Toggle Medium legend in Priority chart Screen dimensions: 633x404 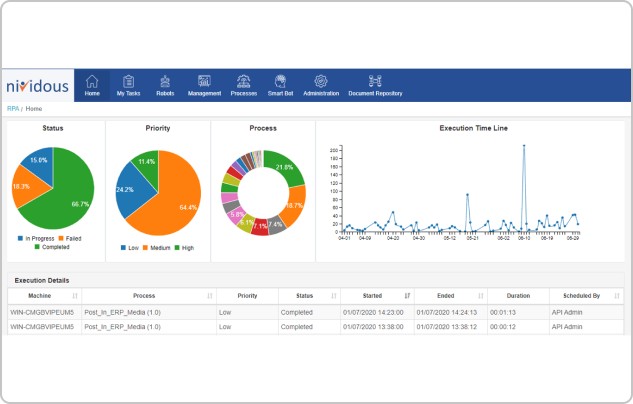[x=156, y=248]
